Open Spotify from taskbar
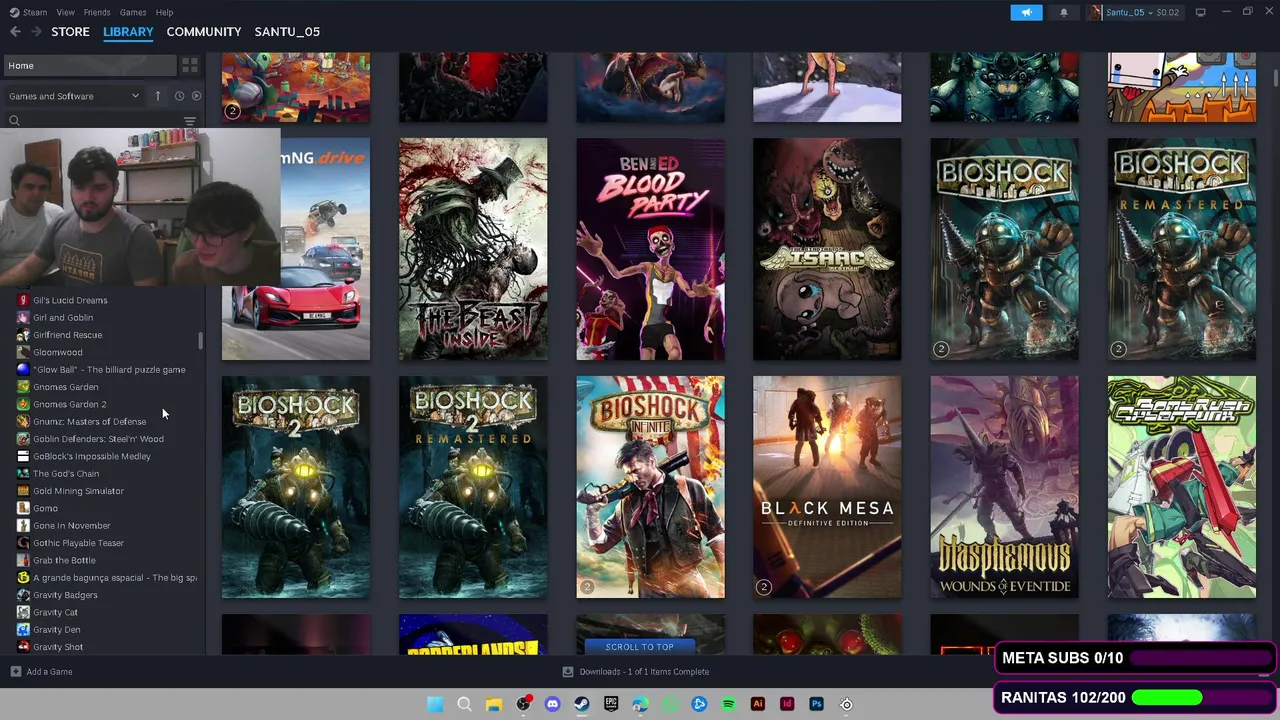Screen dimensions: 1280x720 pos(728,704)
